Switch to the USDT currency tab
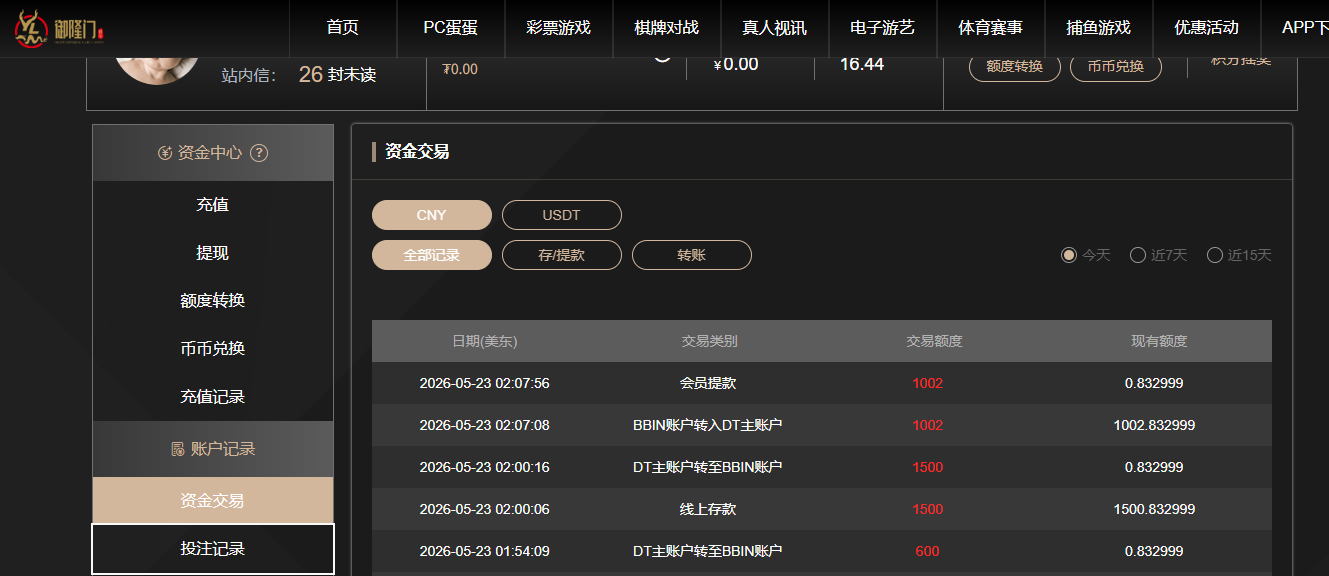This screenshot has height=576, width=1329. [562, 215]
